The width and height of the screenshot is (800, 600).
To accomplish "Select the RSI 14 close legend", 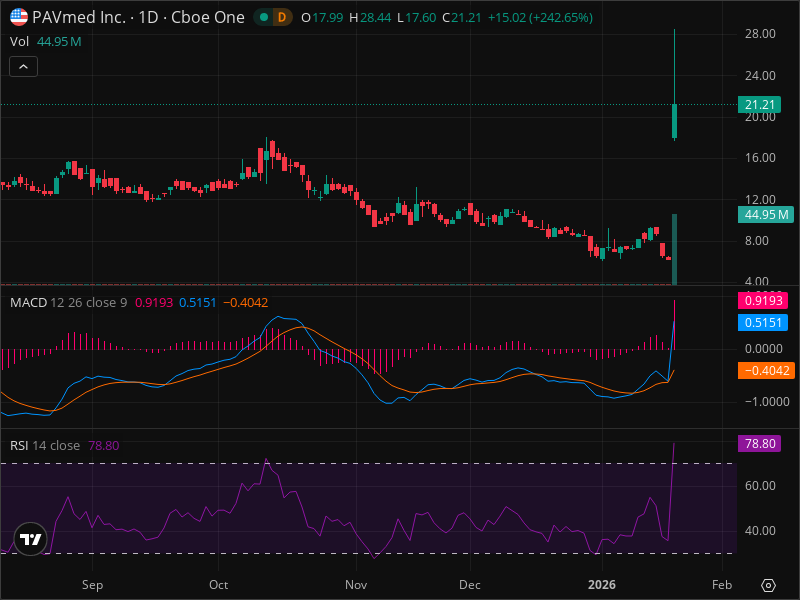I will tap(45, 445).
